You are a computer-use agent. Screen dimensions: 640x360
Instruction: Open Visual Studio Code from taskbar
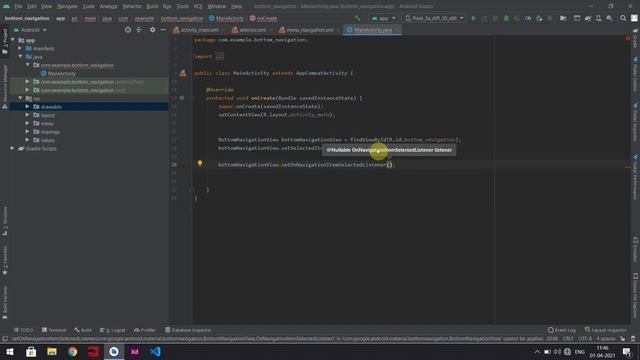[x=156, y=351]
